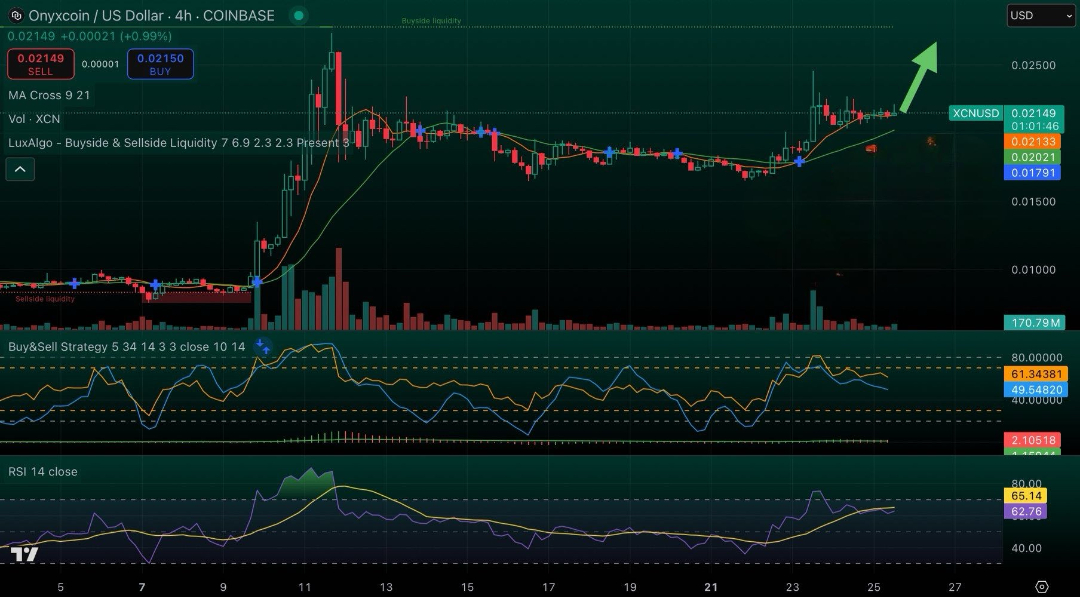
Task: Click the 0.01500 price axis label
Action: coord(1033,202)
